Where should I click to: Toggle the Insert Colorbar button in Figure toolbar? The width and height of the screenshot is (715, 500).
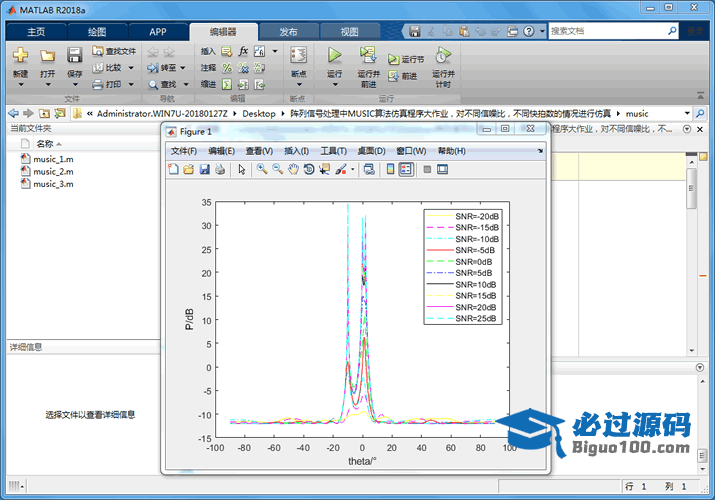[x=391, y=170]
